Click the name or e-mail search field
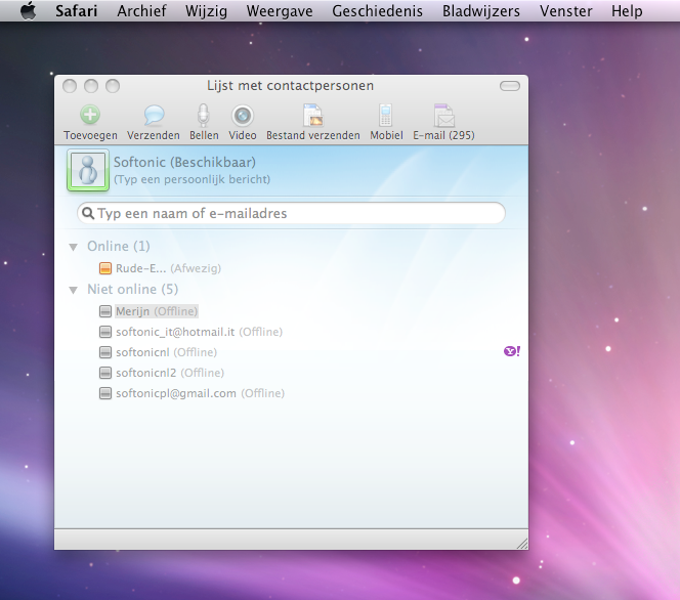This screenshot has height=600, width=680. (291, 213)
